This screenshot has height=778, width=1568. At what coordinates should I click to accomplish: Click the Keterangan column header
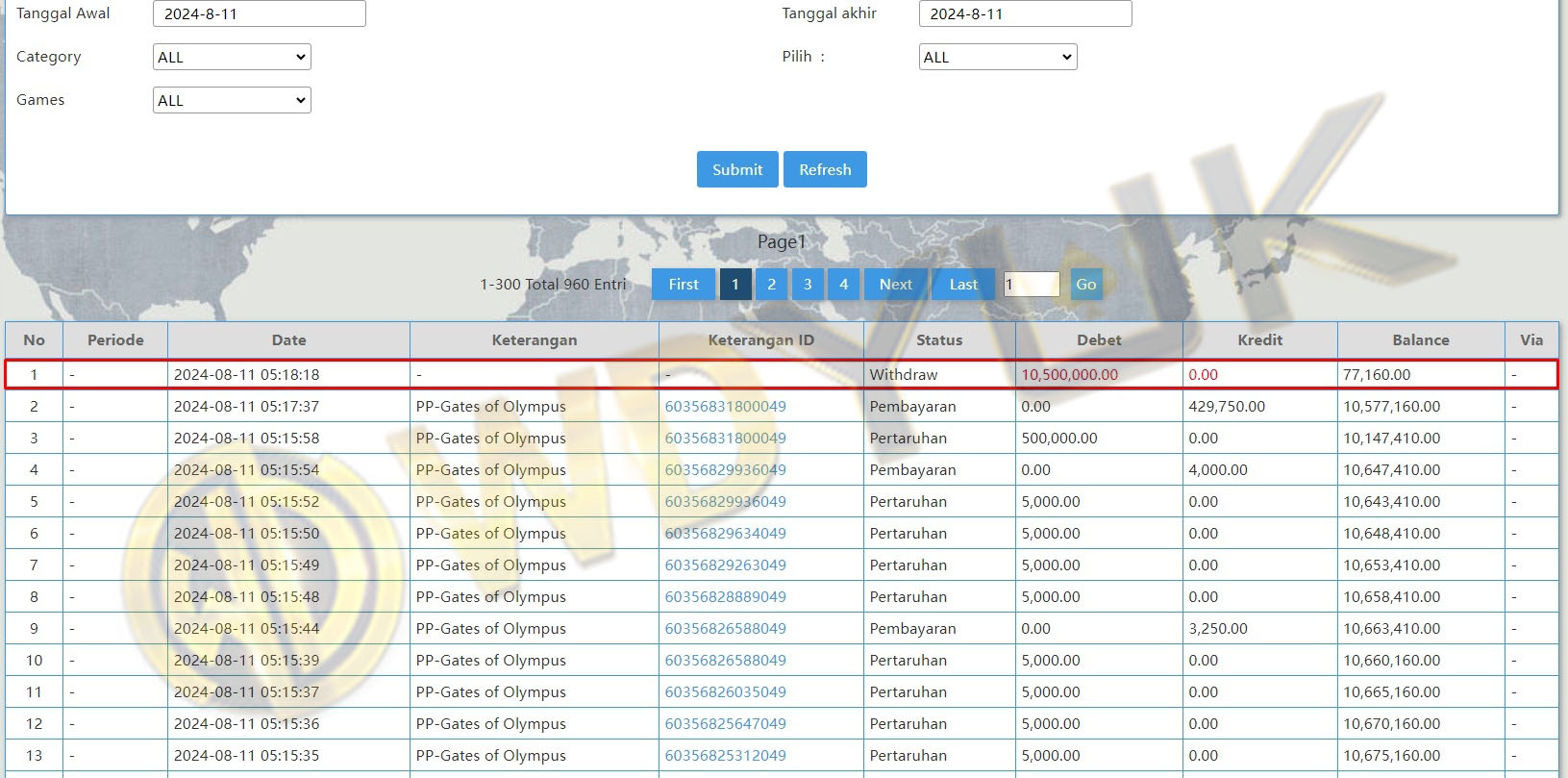(x=535, y=339)
